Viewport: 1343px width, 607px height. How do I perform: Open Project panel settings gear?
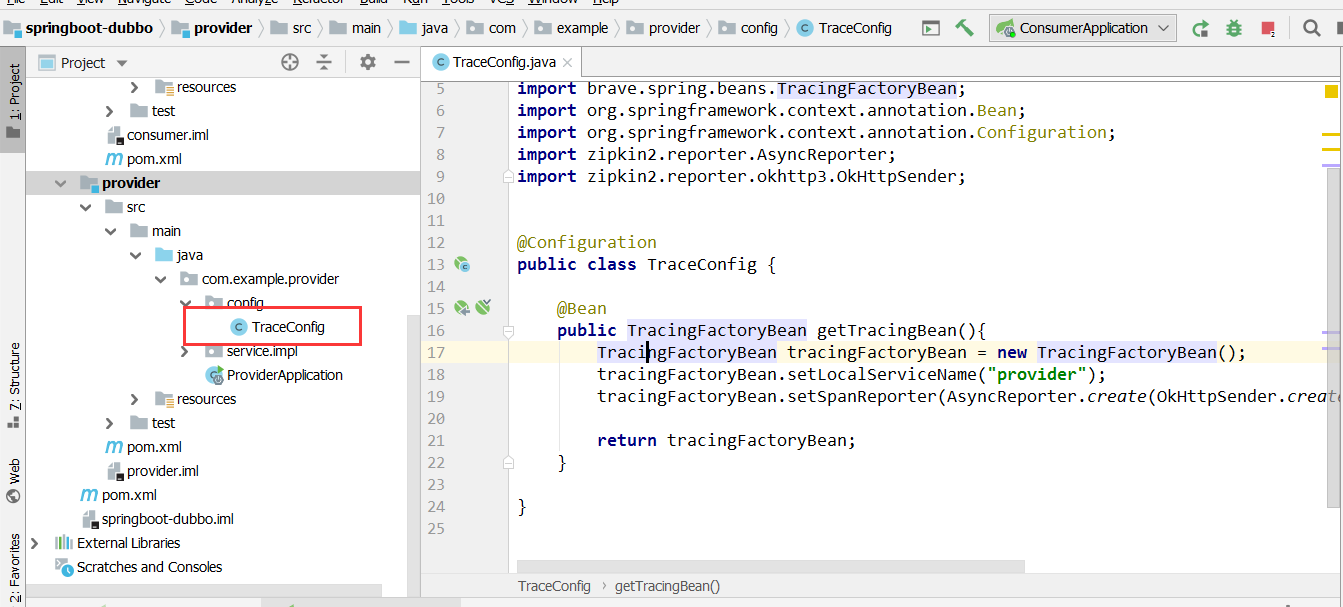368,62
